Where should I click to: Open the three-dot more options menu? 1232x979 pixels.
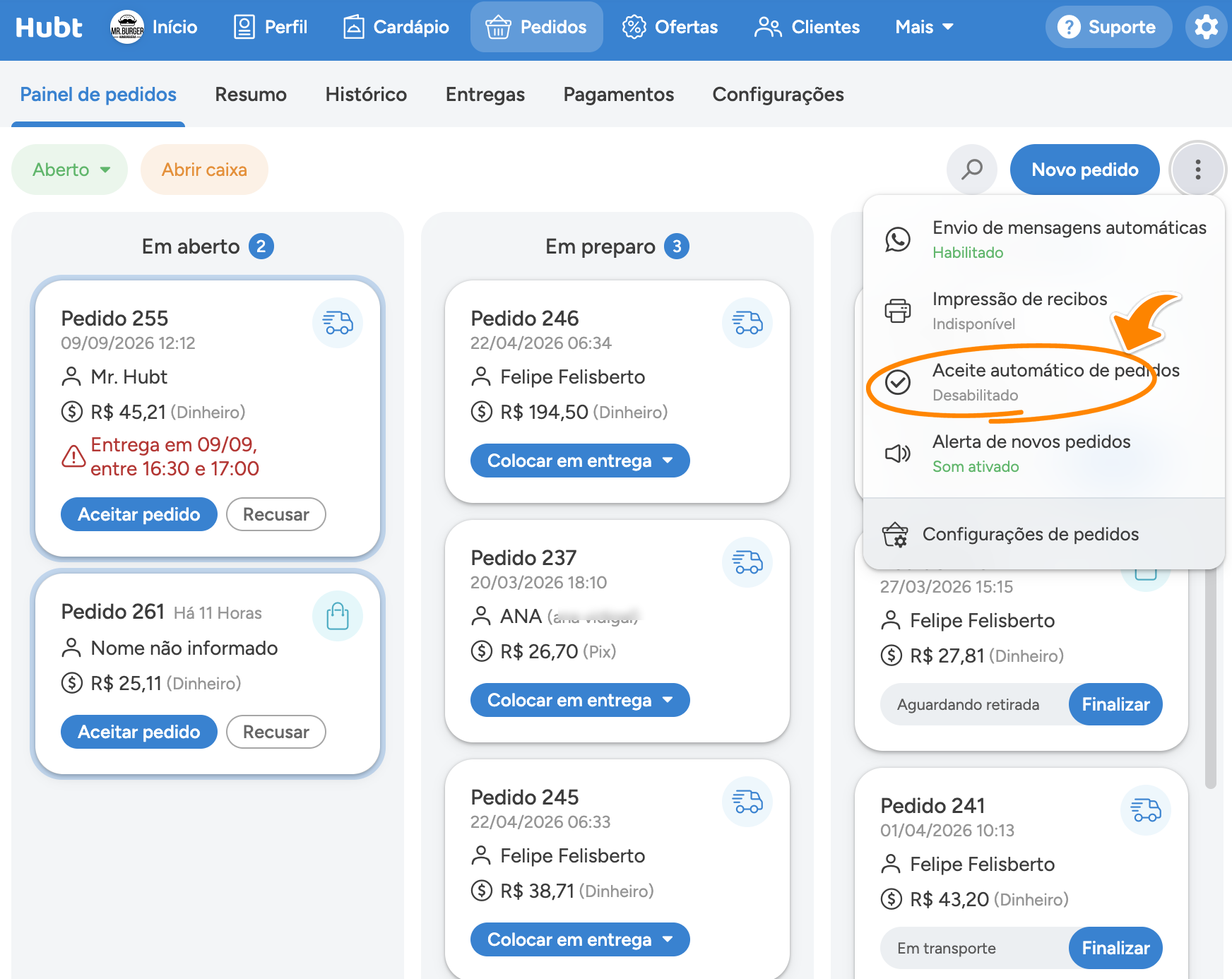pyautogui.click(x=1197, y=170)
